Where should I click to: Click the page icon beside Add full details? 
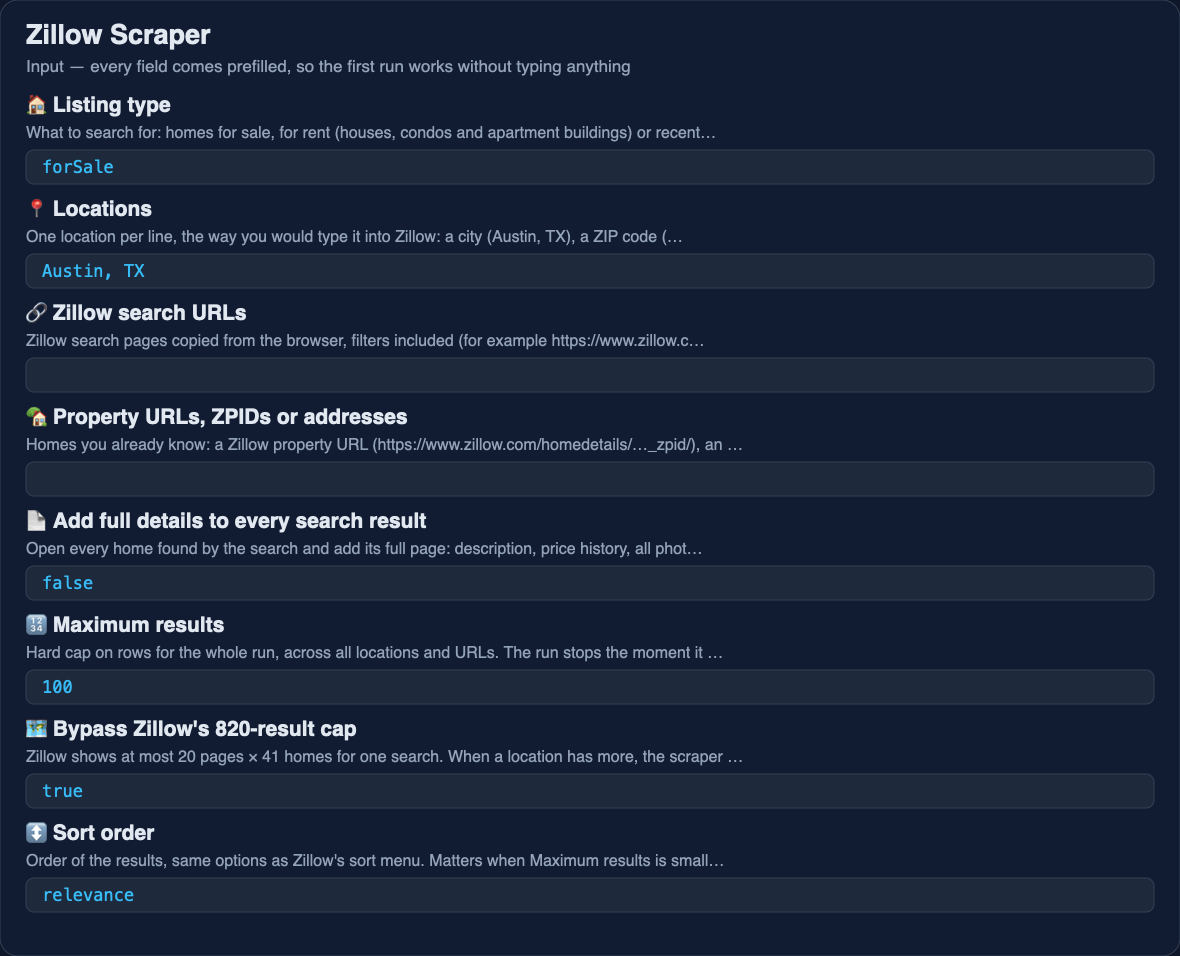coord(36,520)
